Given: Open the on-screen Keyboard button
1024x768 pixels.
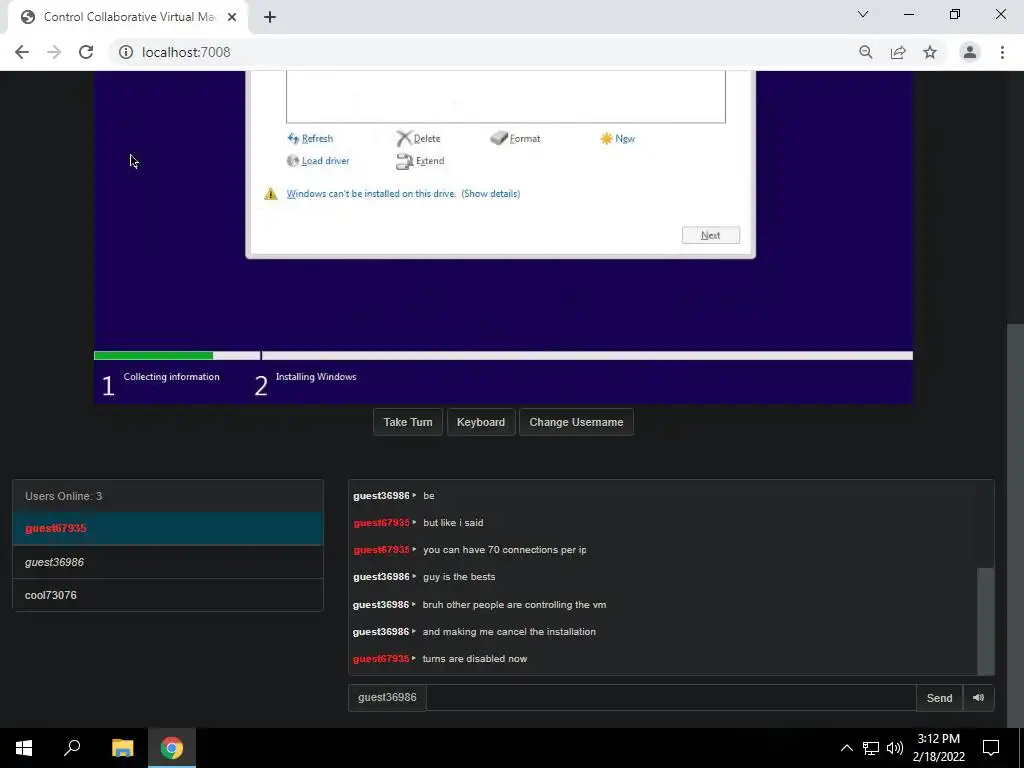Looking at the screenshot, I should point(481,423).
